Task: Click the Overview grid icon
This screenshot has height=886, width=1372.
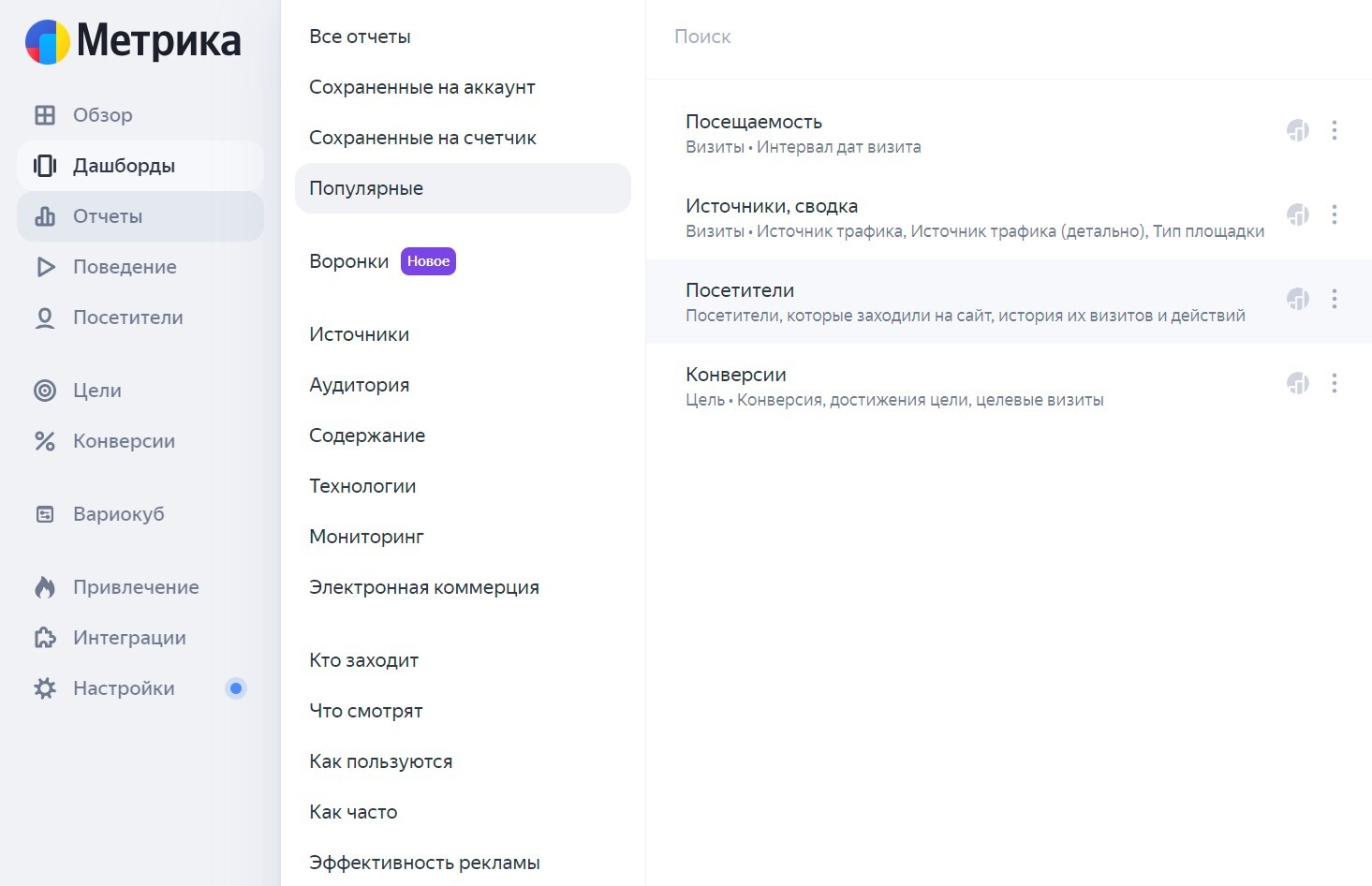Action: [x=45, y=115]
